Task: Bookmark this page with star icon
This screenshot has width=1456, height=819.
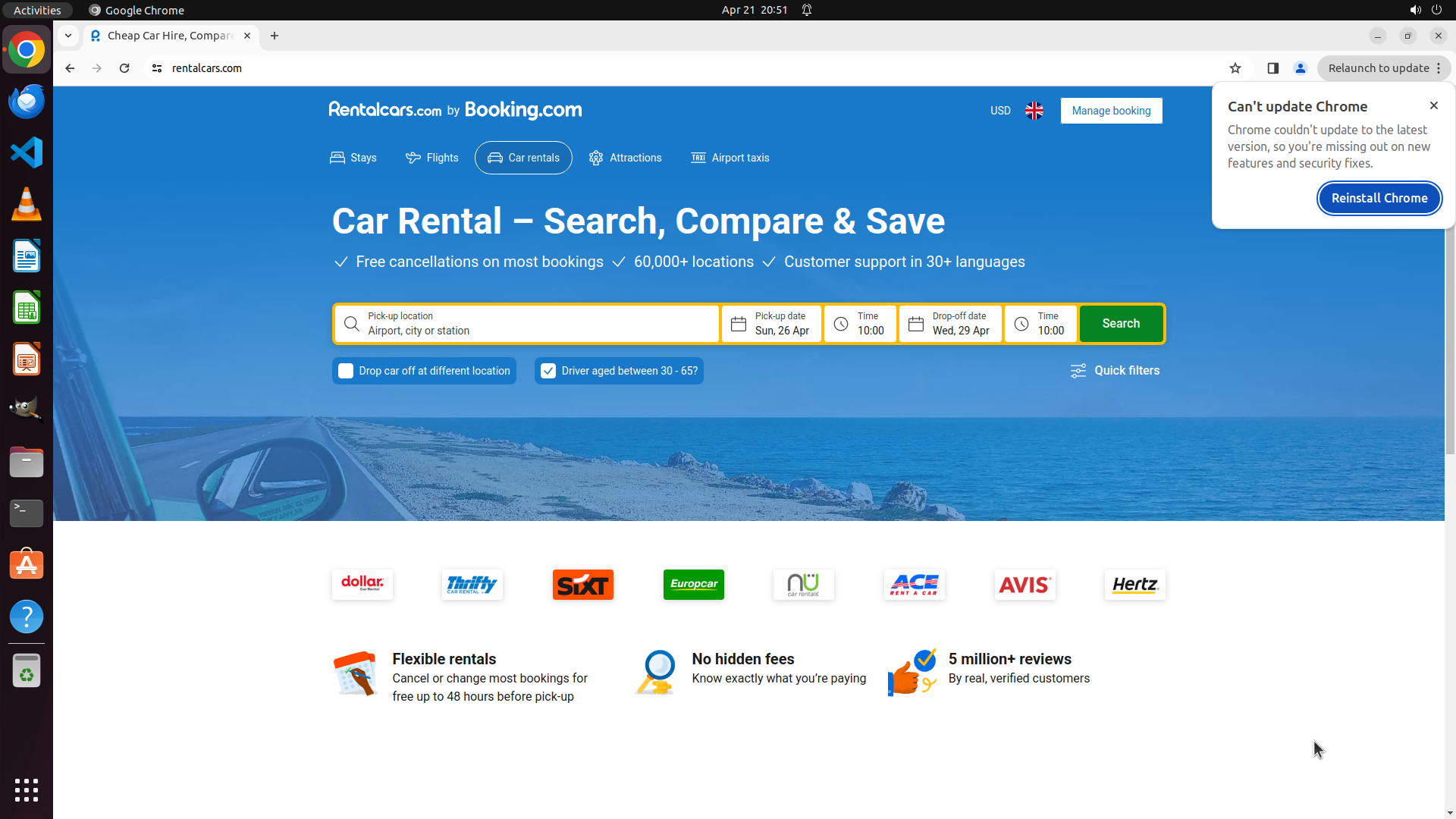Action: [1235, 68]
